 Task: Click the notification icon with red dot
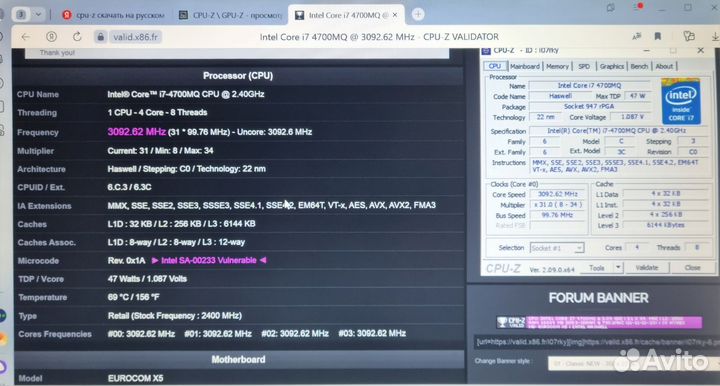(638, 8)
